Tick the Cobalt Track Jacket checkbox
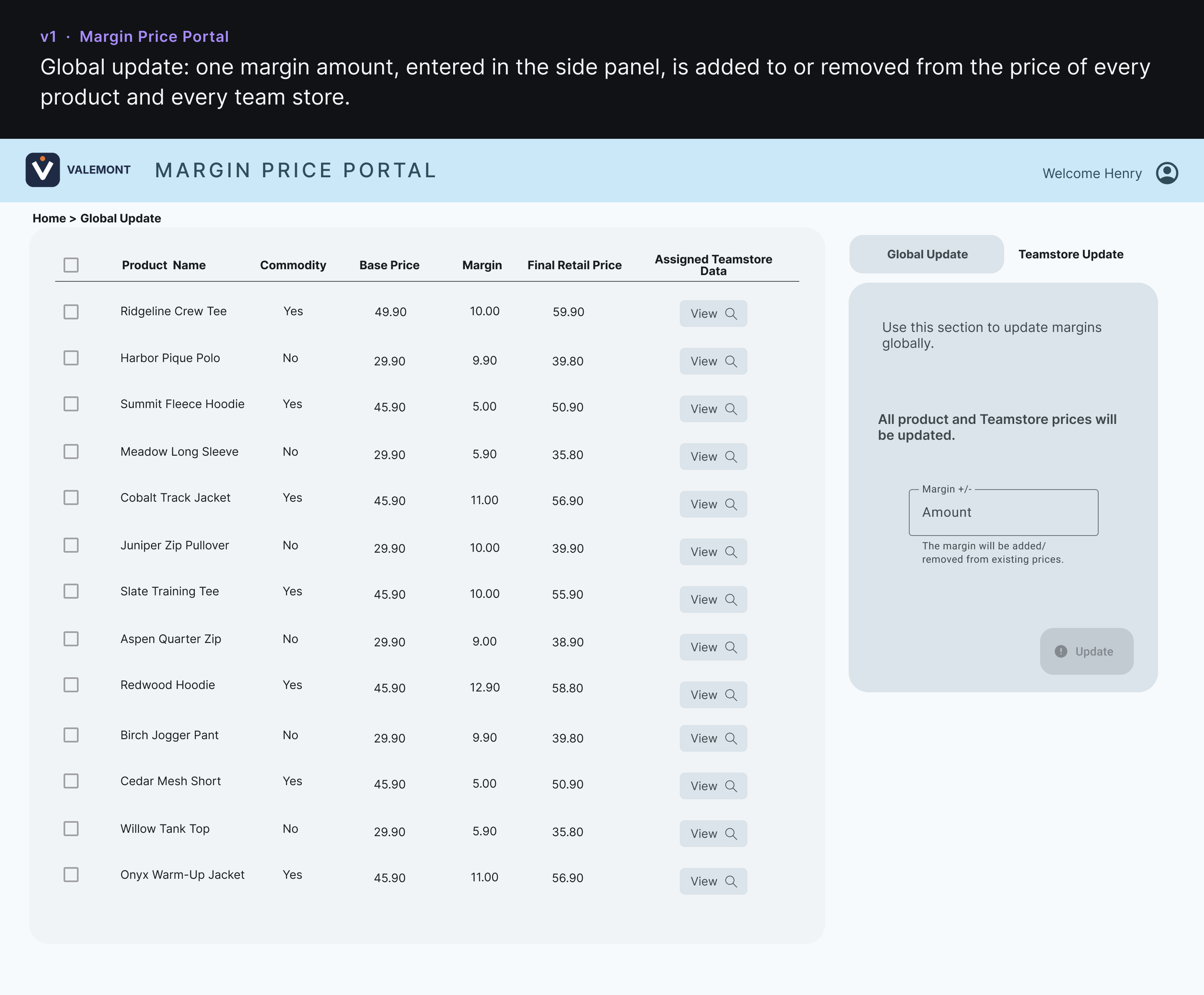The height and width of the screenshot is (995, 1204). [x=71, y=497]
